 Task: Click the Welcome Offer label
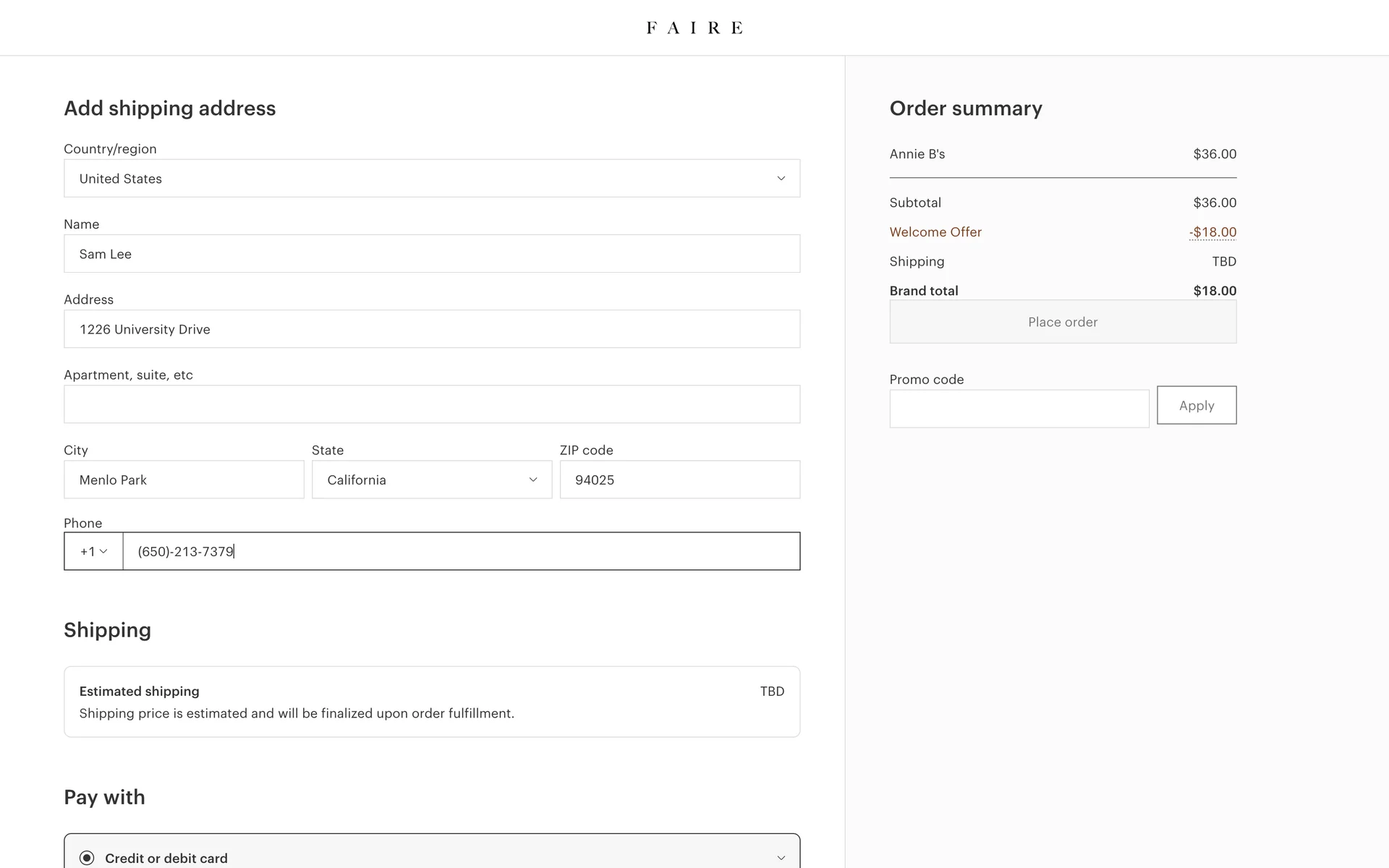coord(935,232)
